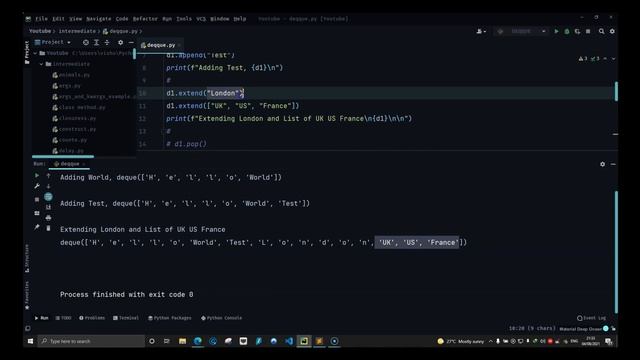Open run configuration wrench in Run panel
The image size is (640, 360).
pyautogui.click(x=37, y=186)
